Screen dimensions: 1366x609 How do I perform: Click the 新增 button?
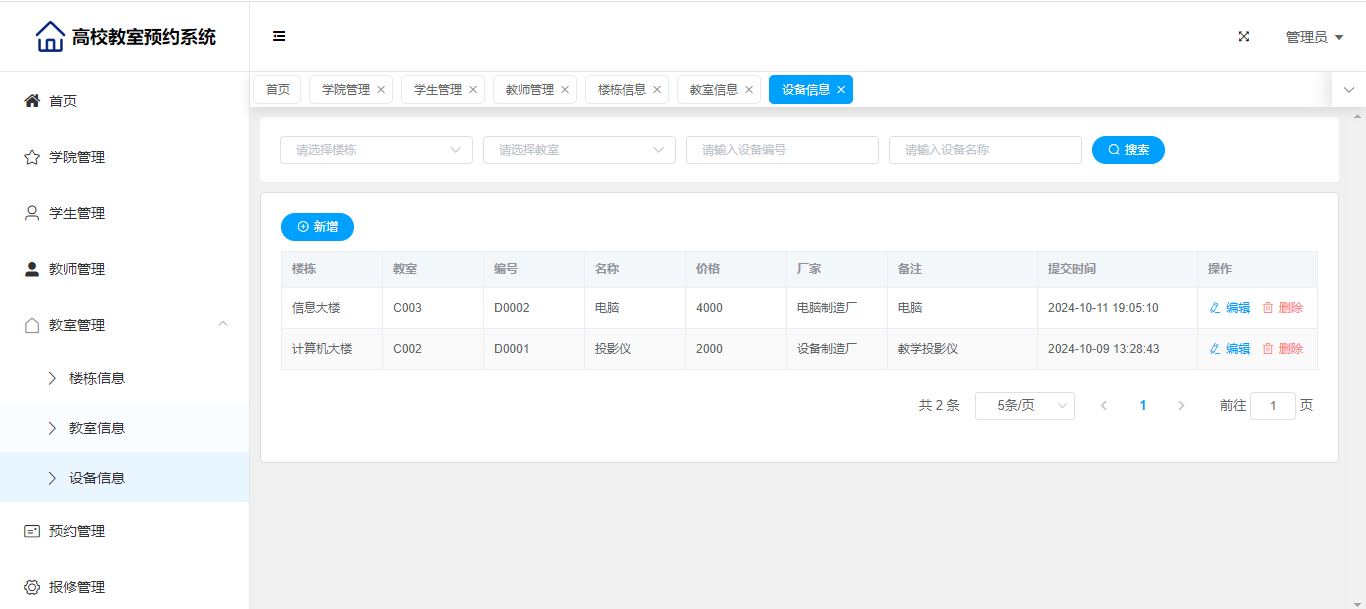click(x=317, y=227)
